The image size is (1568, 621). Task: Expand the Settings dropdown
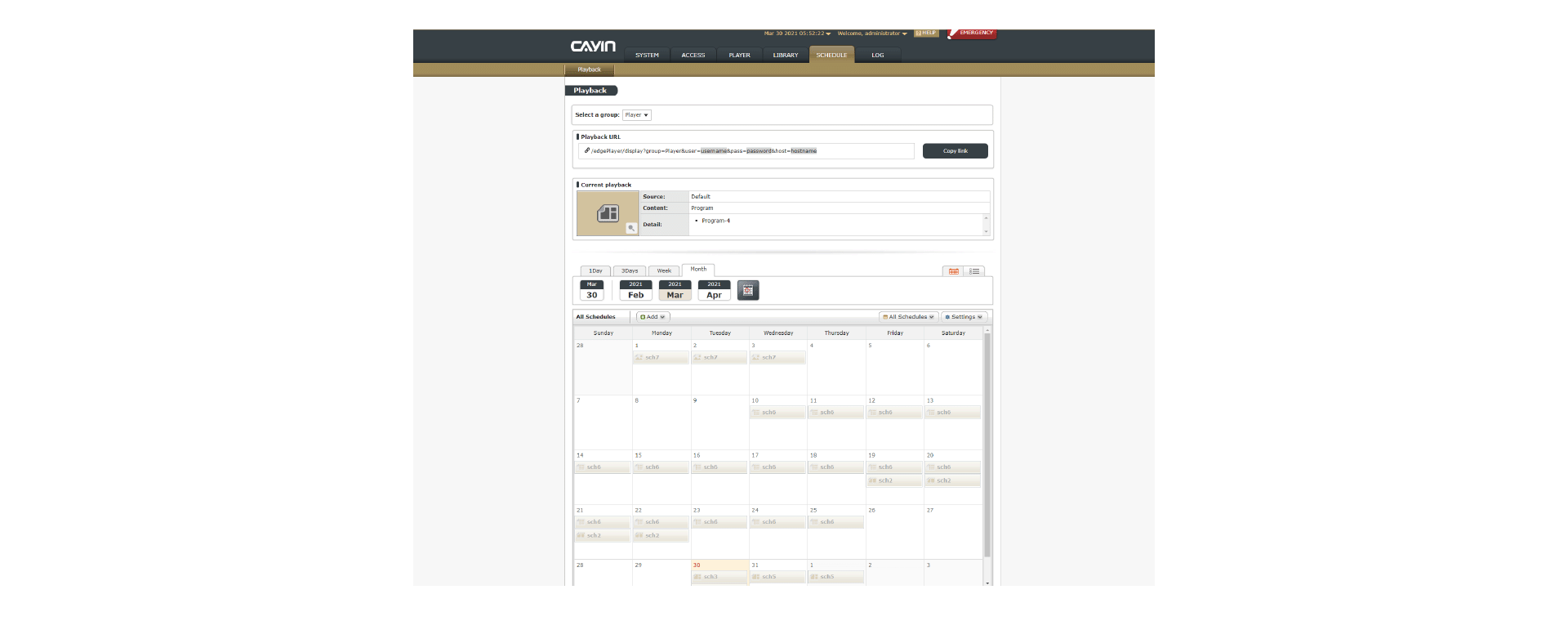tap(964, 317)
